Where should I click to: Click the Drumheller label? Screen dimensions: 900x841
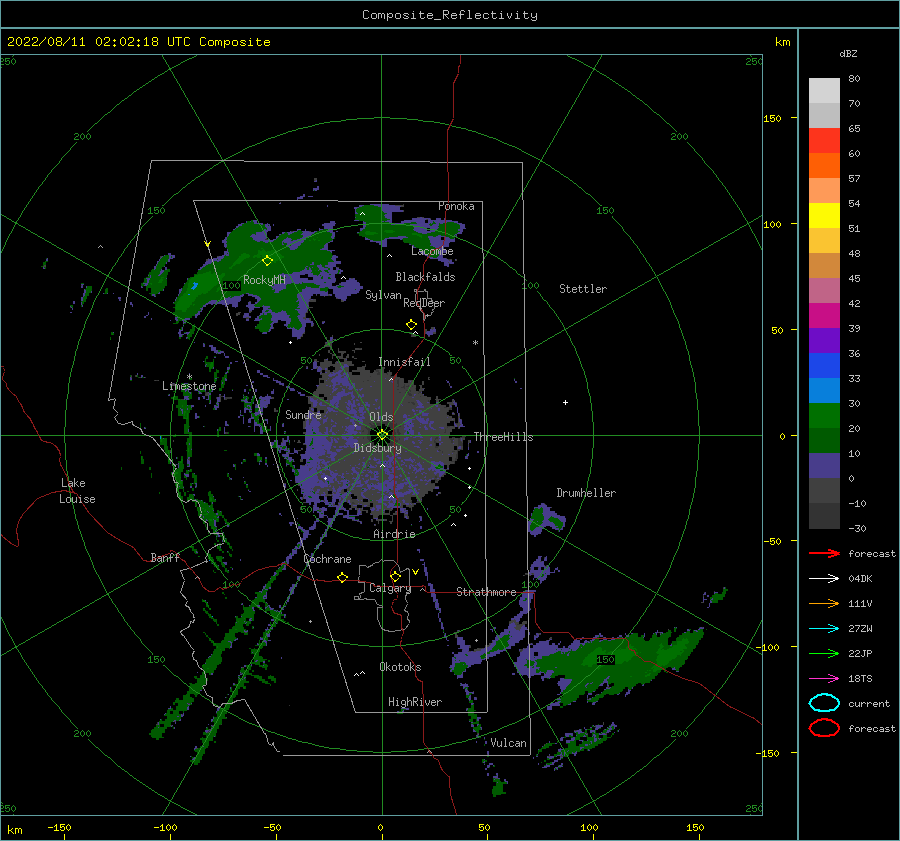[x=586, y=493]
